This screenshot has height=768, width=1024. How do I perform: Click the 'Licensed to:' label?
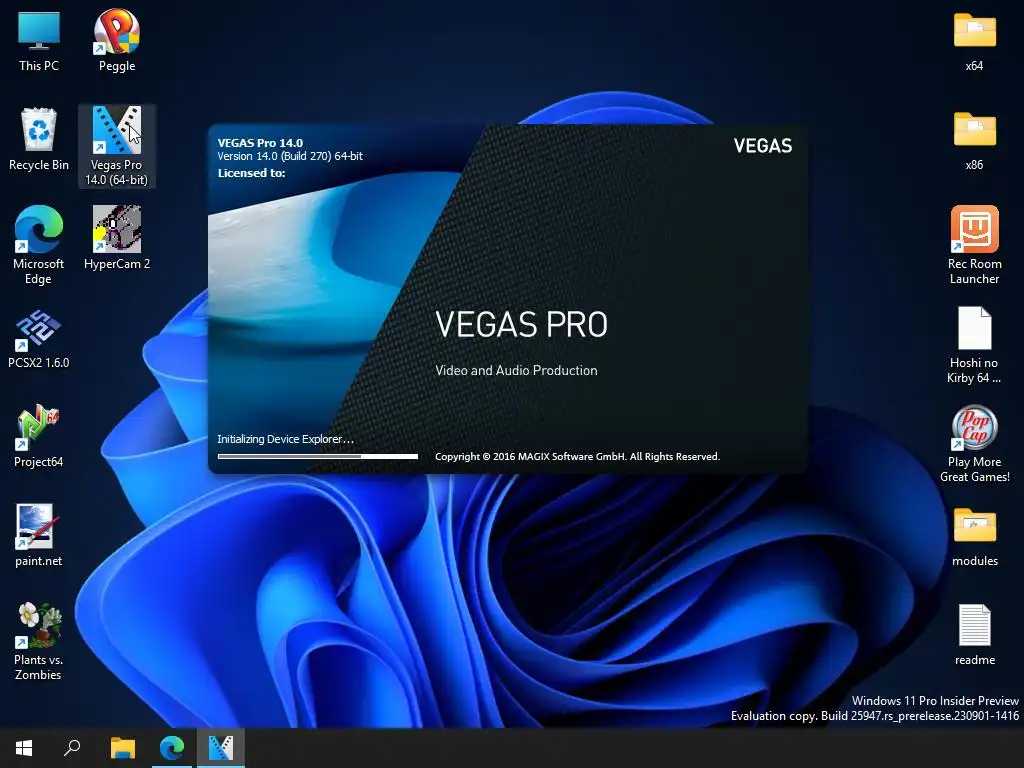(x=251, y=173)
